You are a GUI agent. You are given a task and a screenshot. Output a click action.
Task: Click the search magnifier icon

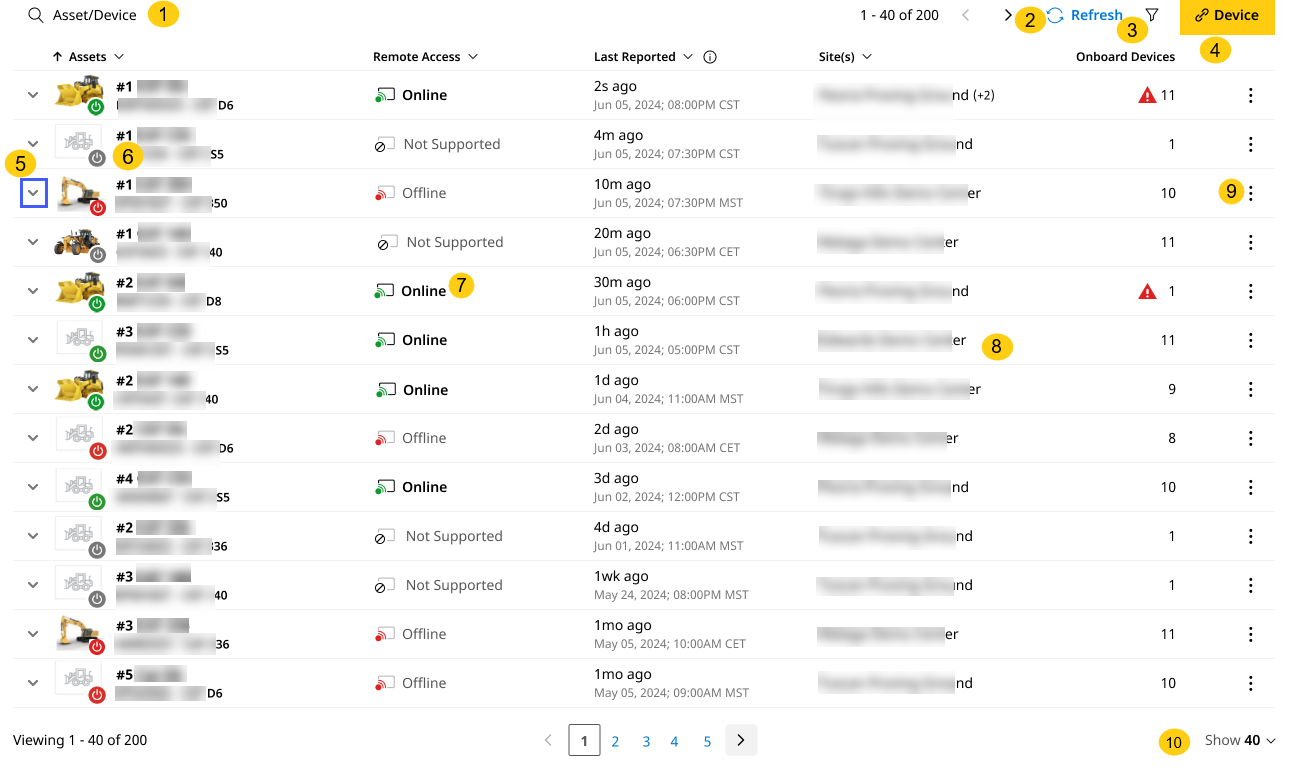click(x=36, y=16)
